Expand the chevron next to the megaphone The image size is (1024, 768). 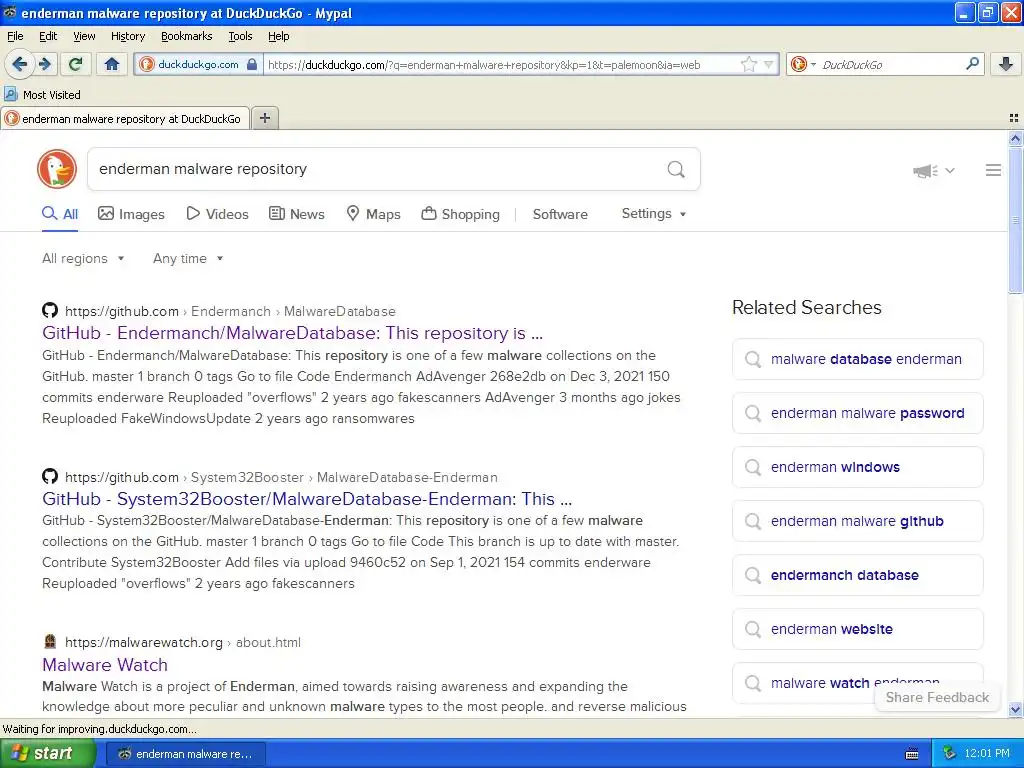950,170
